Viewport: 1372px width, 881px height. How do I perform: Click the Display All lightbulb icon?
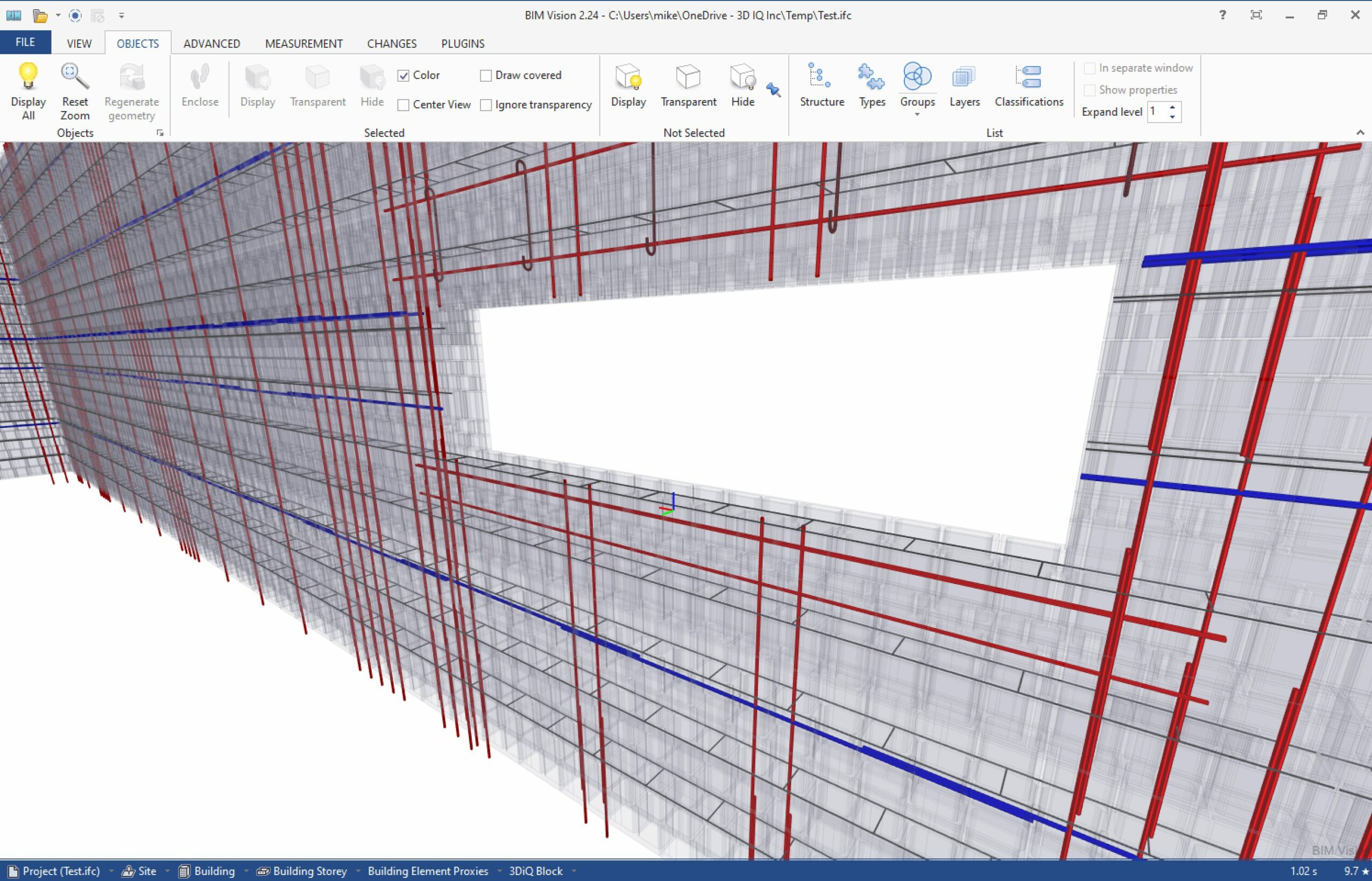pyautogui.click(x=28, y=77)
